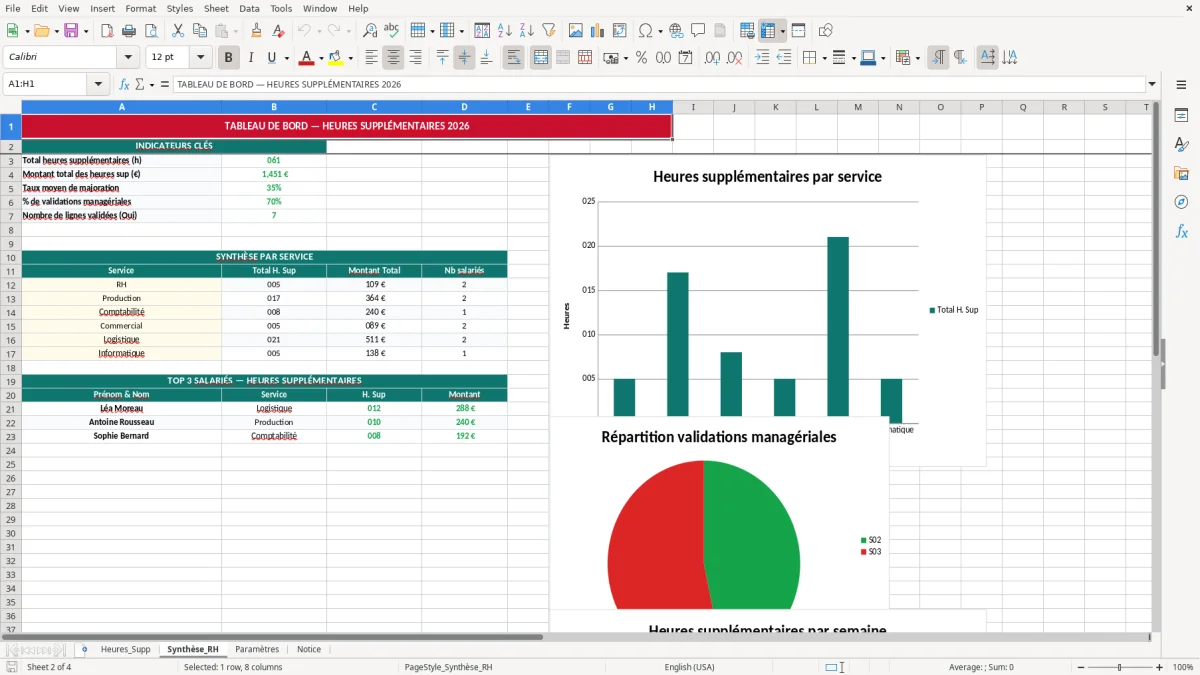Toggle Align Right

(x=416, y=58)
